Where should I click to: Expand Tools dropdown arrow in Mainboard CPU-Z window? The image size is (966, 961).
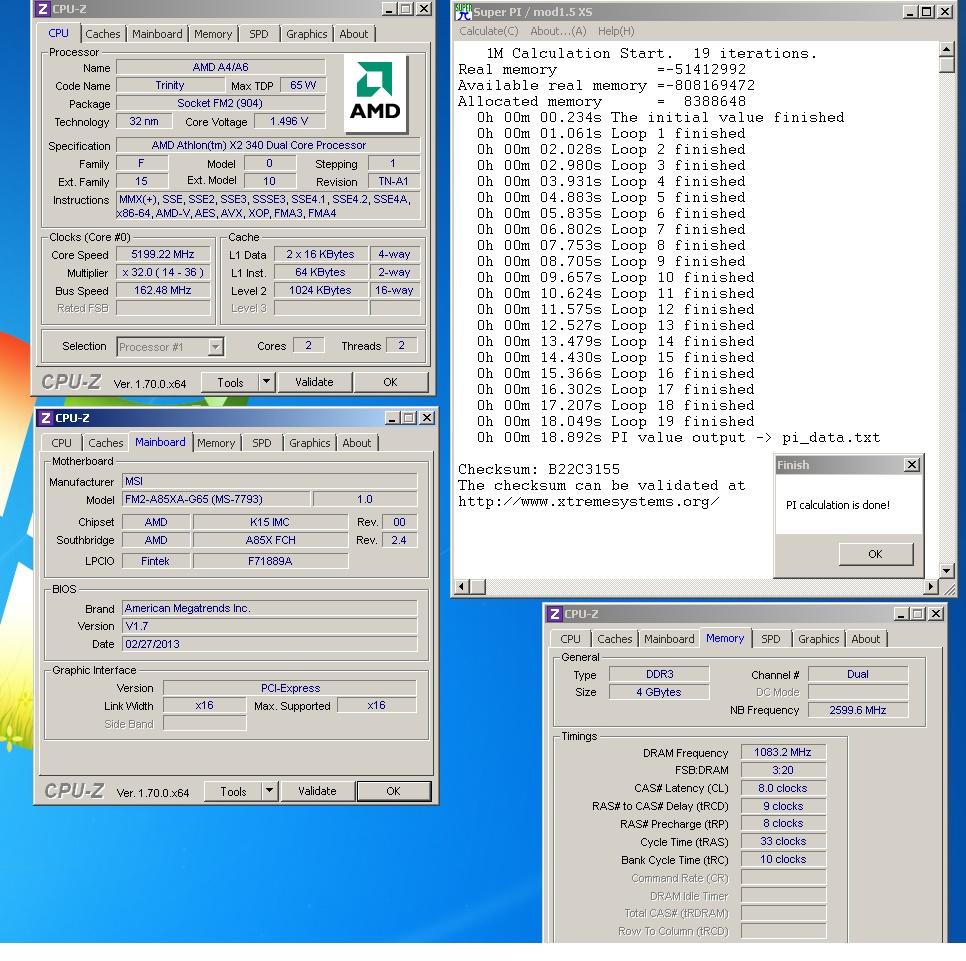click(x=269, y=791)
